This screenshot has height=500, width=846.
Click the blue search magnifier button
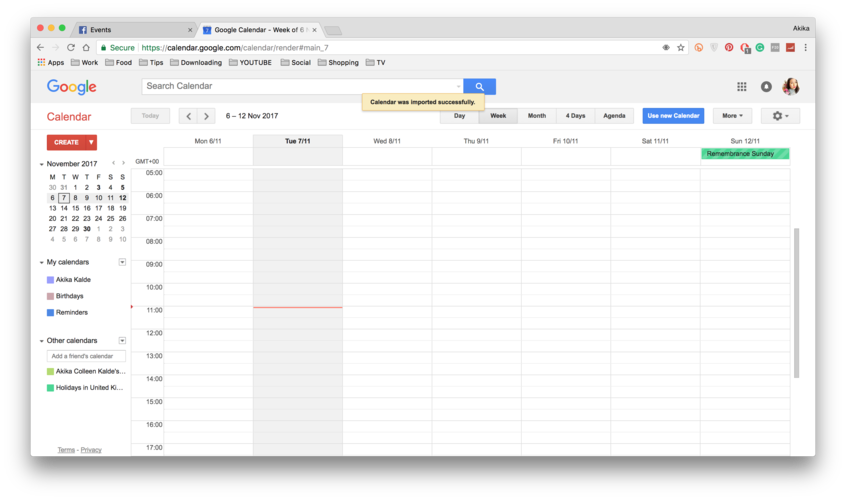pyautogui.click(x=479, y=87)
